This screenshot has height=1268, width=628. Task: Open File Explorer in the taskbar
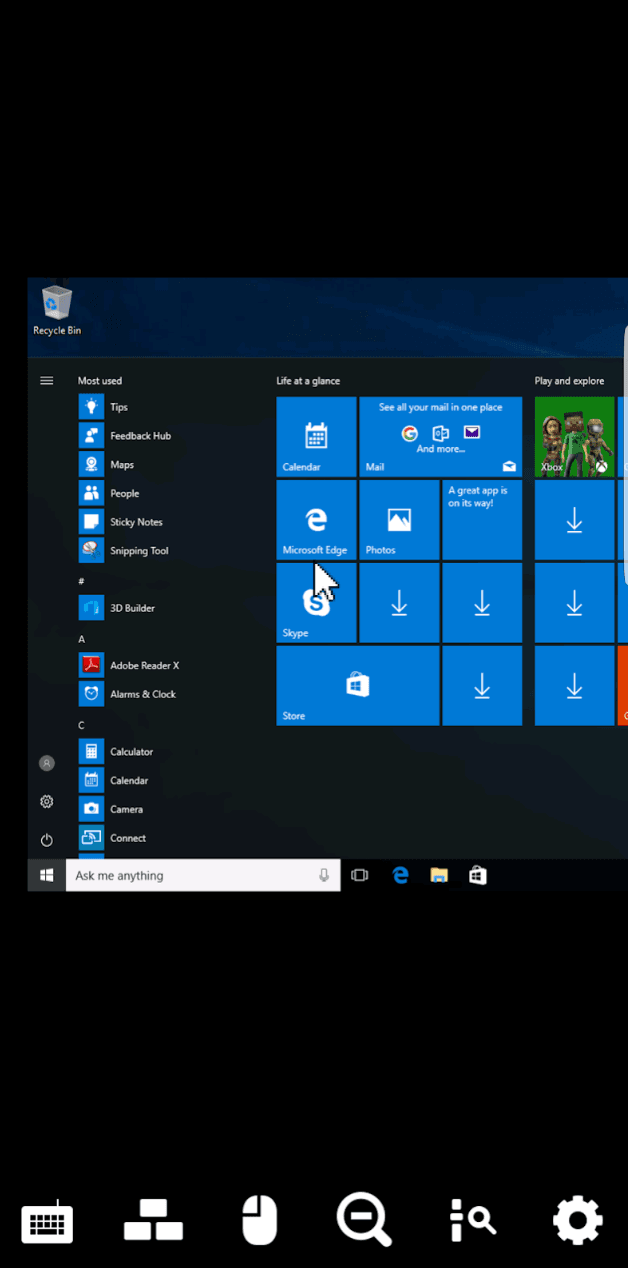439,875
